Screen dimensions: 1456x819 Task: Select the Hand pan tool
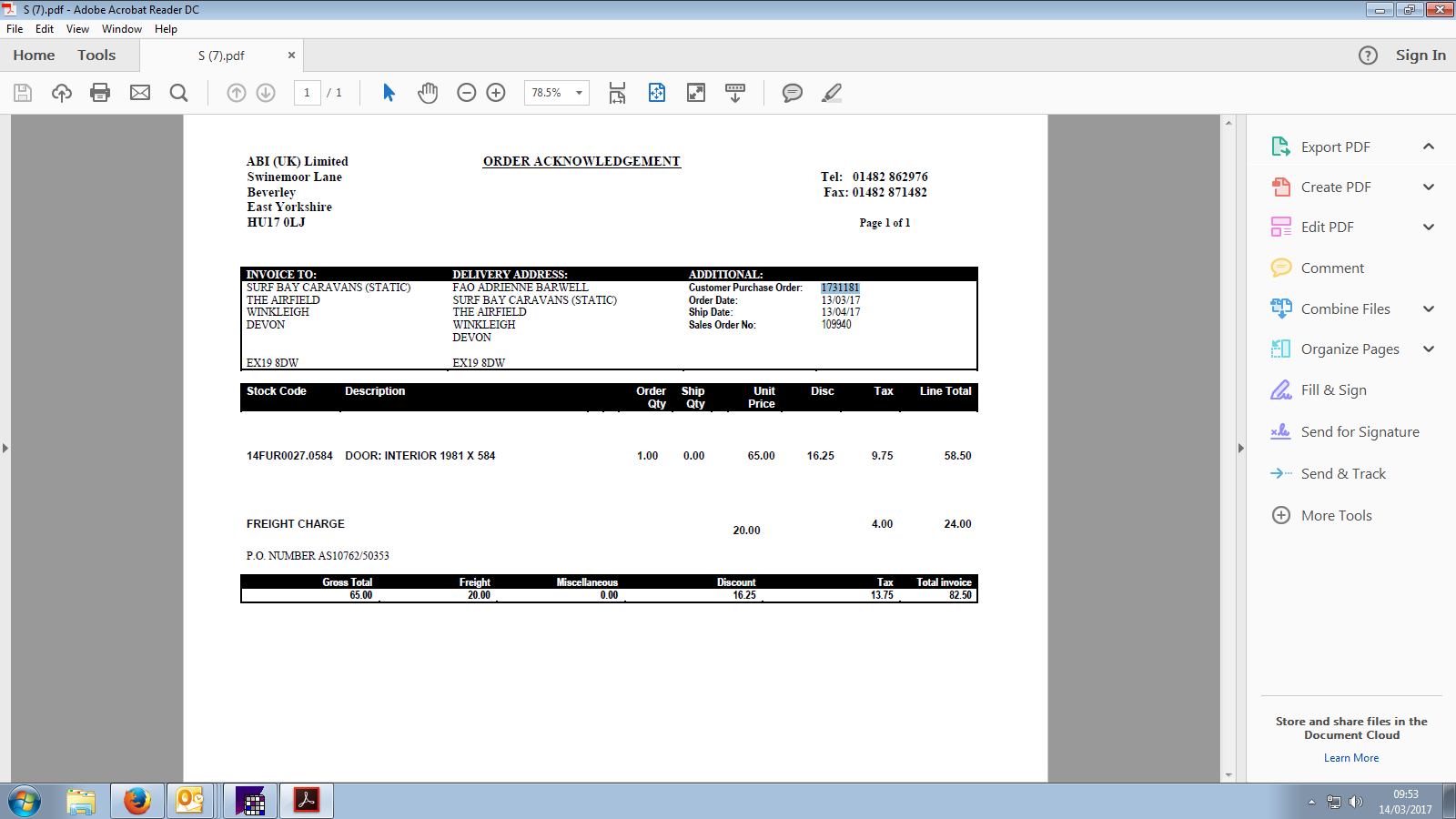tap(428, 93)
